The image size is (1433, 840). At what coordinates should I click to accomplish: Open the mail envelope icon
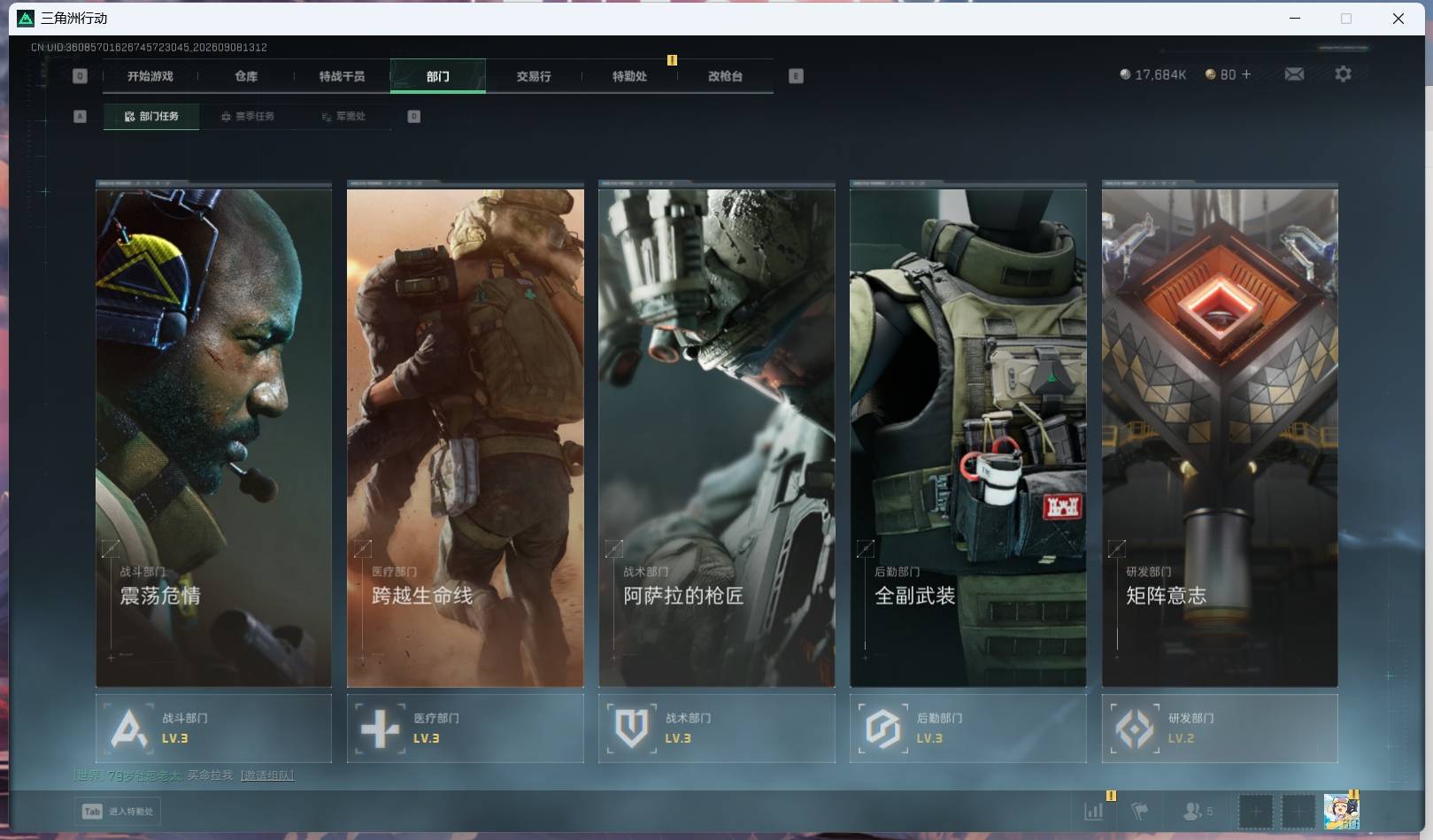[1294, 74]
